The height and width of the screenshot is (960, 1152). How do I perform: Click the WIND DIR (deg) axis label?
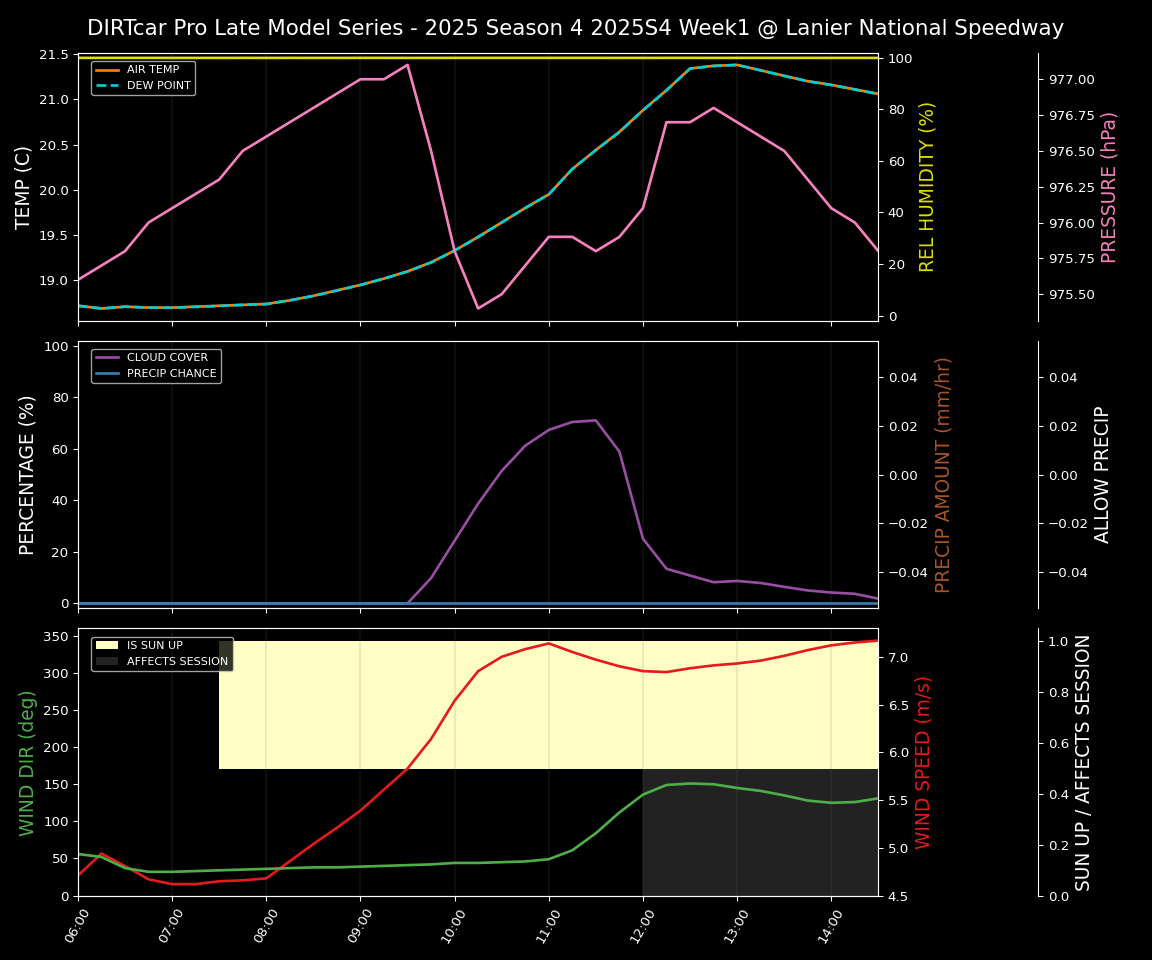click(x=28, y=762)
